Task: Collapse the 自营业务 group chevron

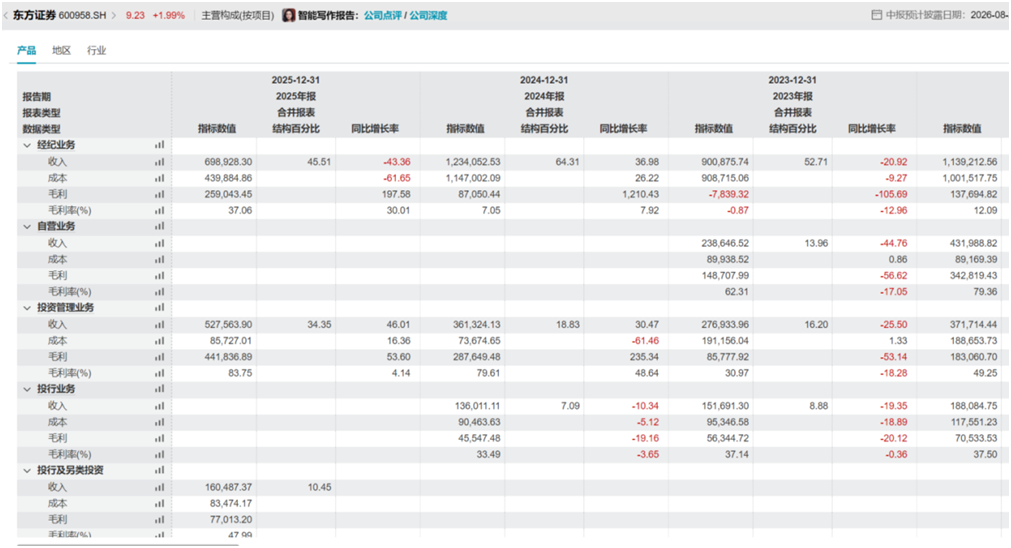Action: [x=27, y=226]
